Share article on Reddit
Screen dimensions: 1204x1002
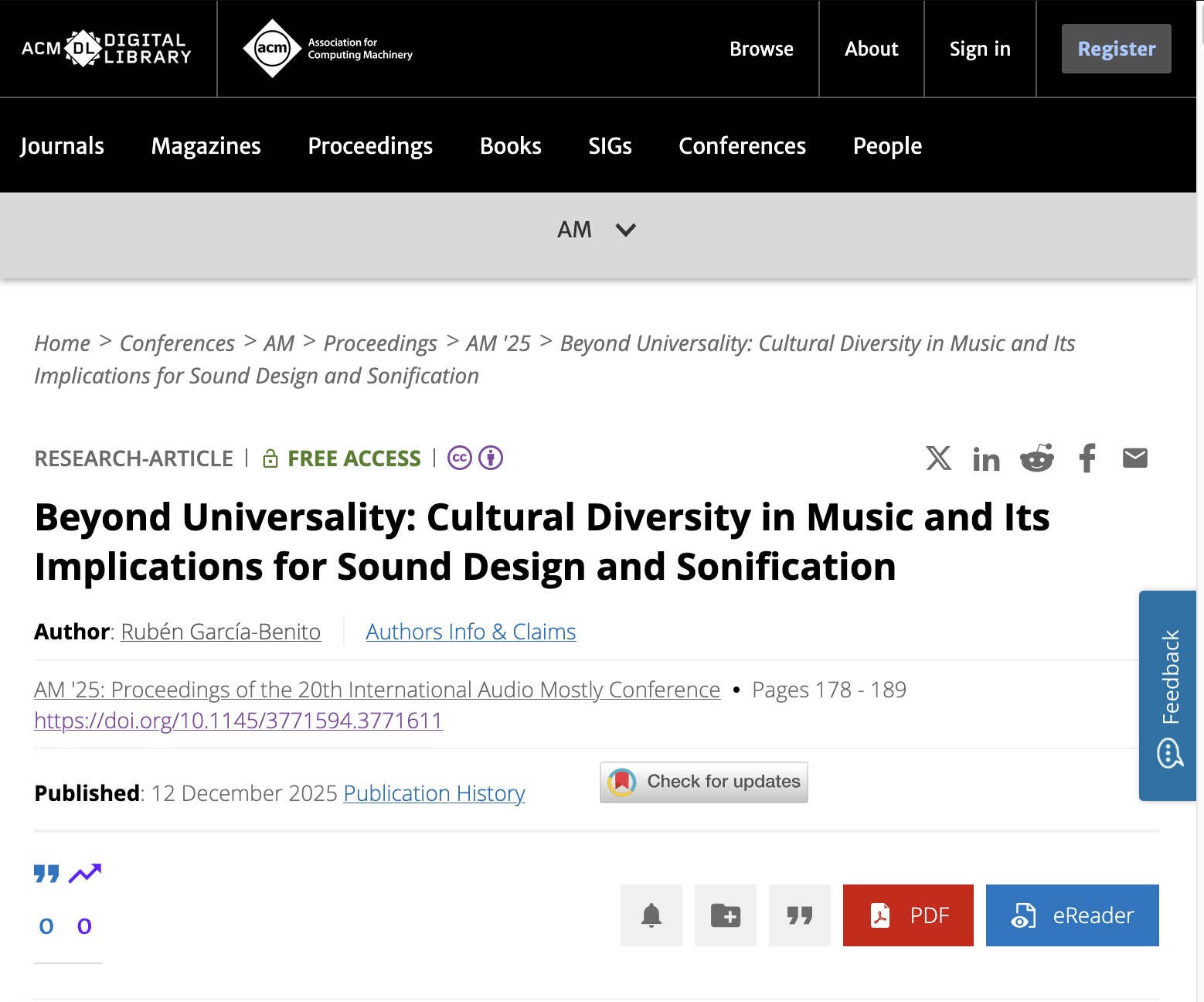(x=1036, y=458)
